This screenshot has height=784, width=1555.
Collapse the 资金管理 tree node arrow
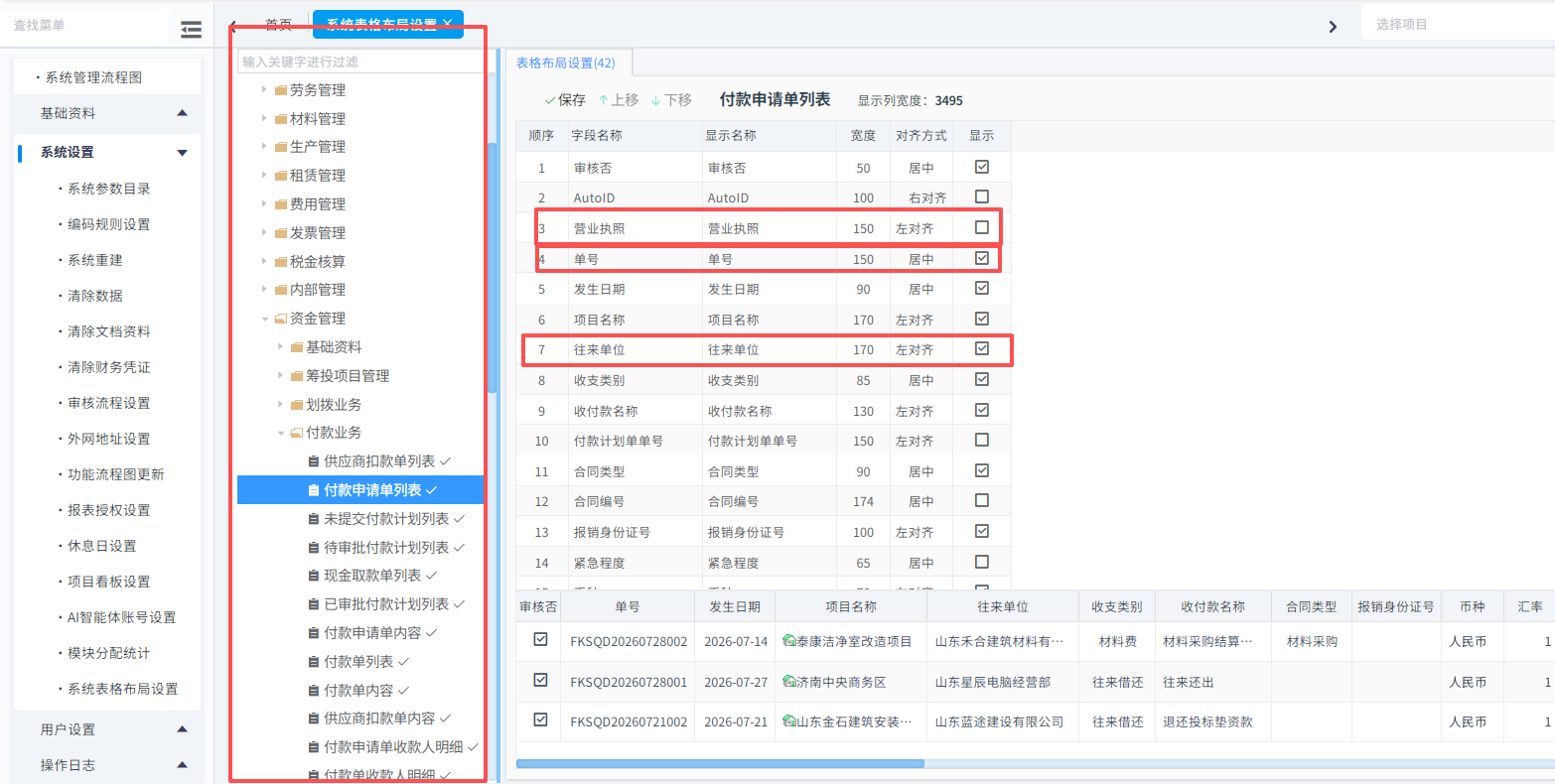pyautogui.click(x=265, y=319)
